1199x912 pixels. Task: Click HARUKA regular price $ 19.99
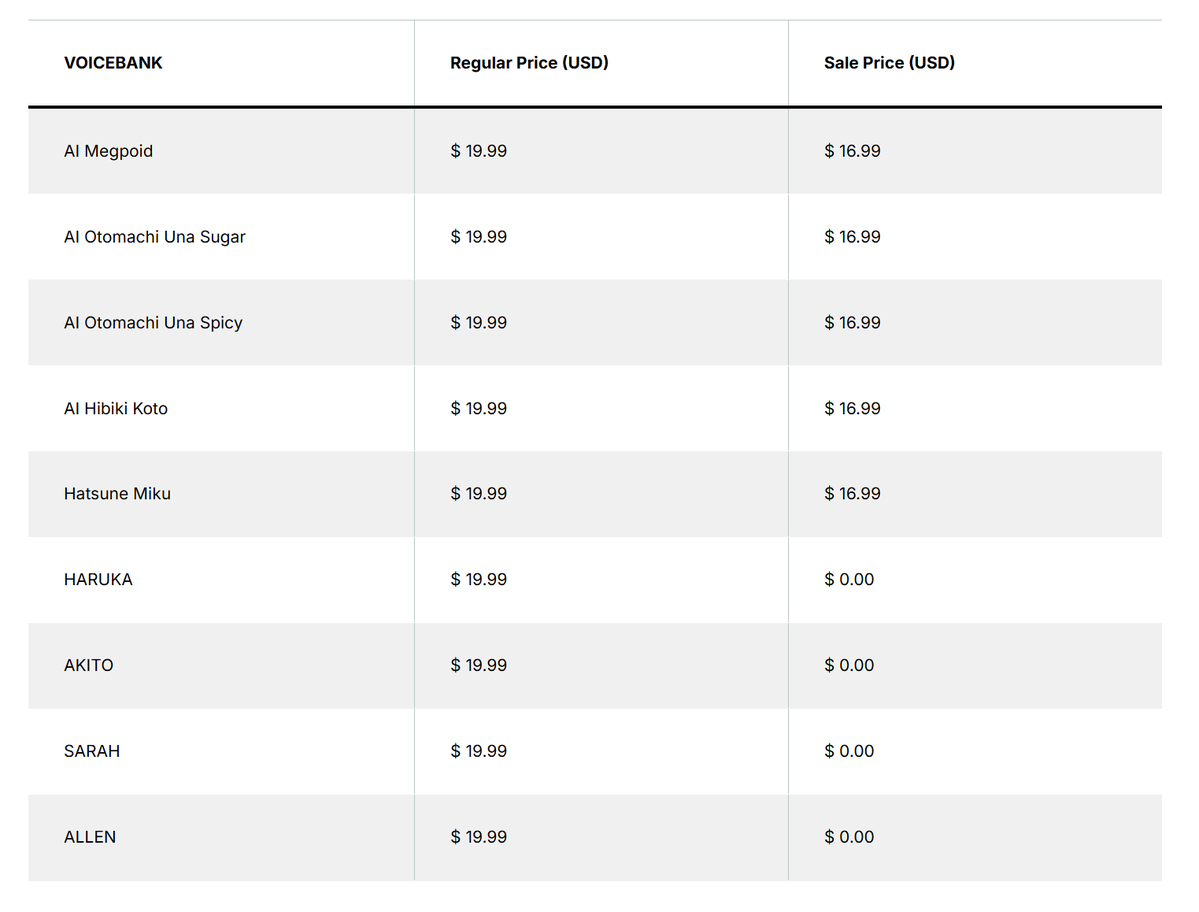coord(479,579)
